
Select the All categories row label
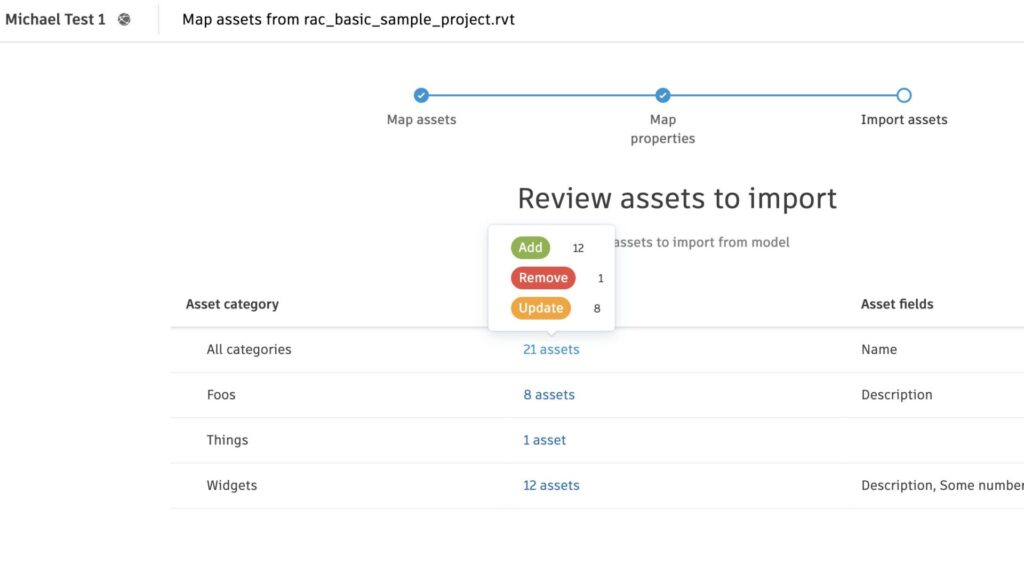[249, 349]
